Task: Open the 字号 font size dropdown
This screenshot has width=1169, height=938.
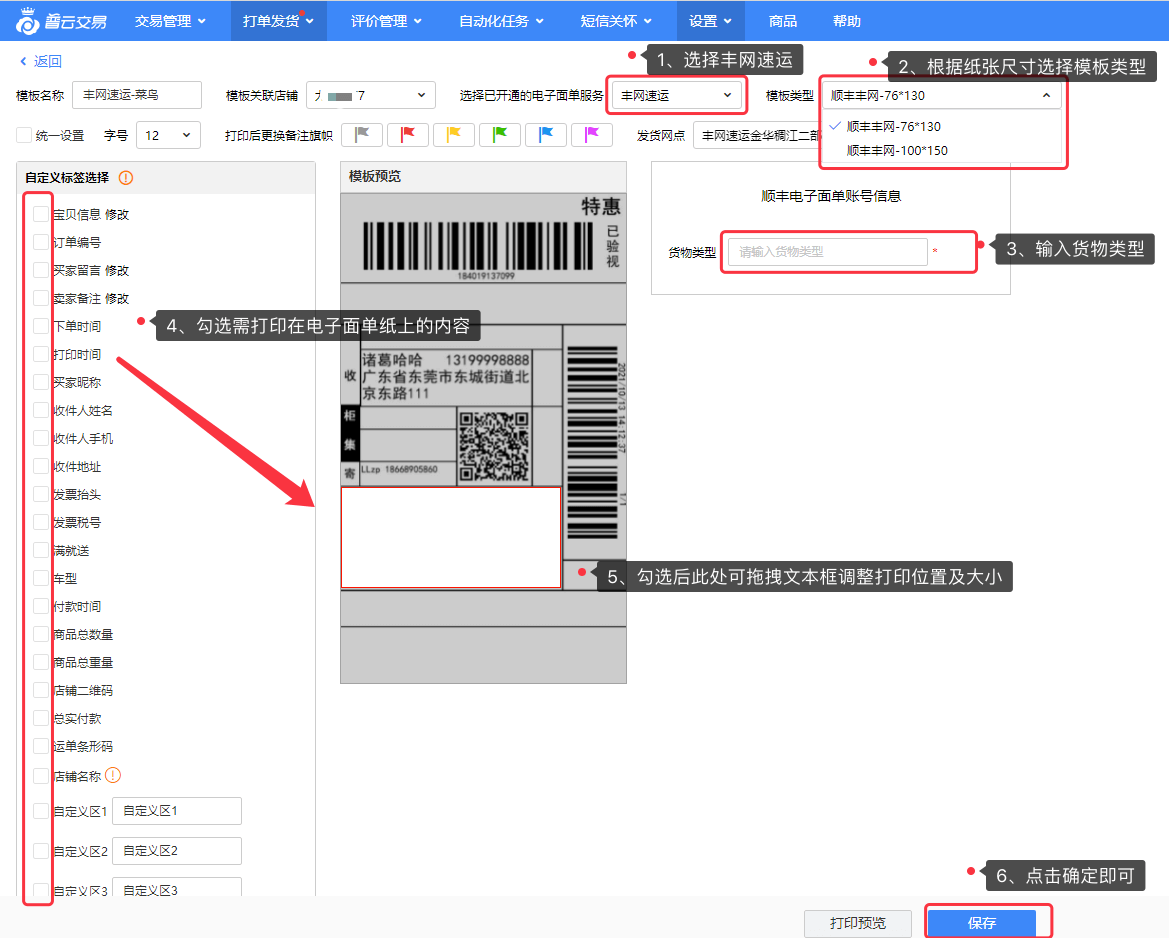Action: point(168,135)
